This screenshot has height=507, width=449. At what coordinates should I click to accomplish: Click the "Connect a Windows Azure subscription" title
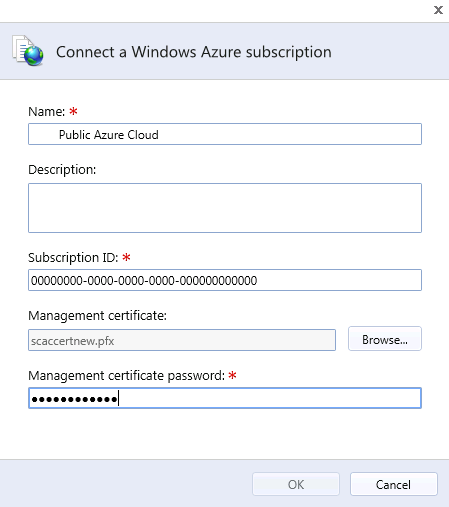coord(194,52)
